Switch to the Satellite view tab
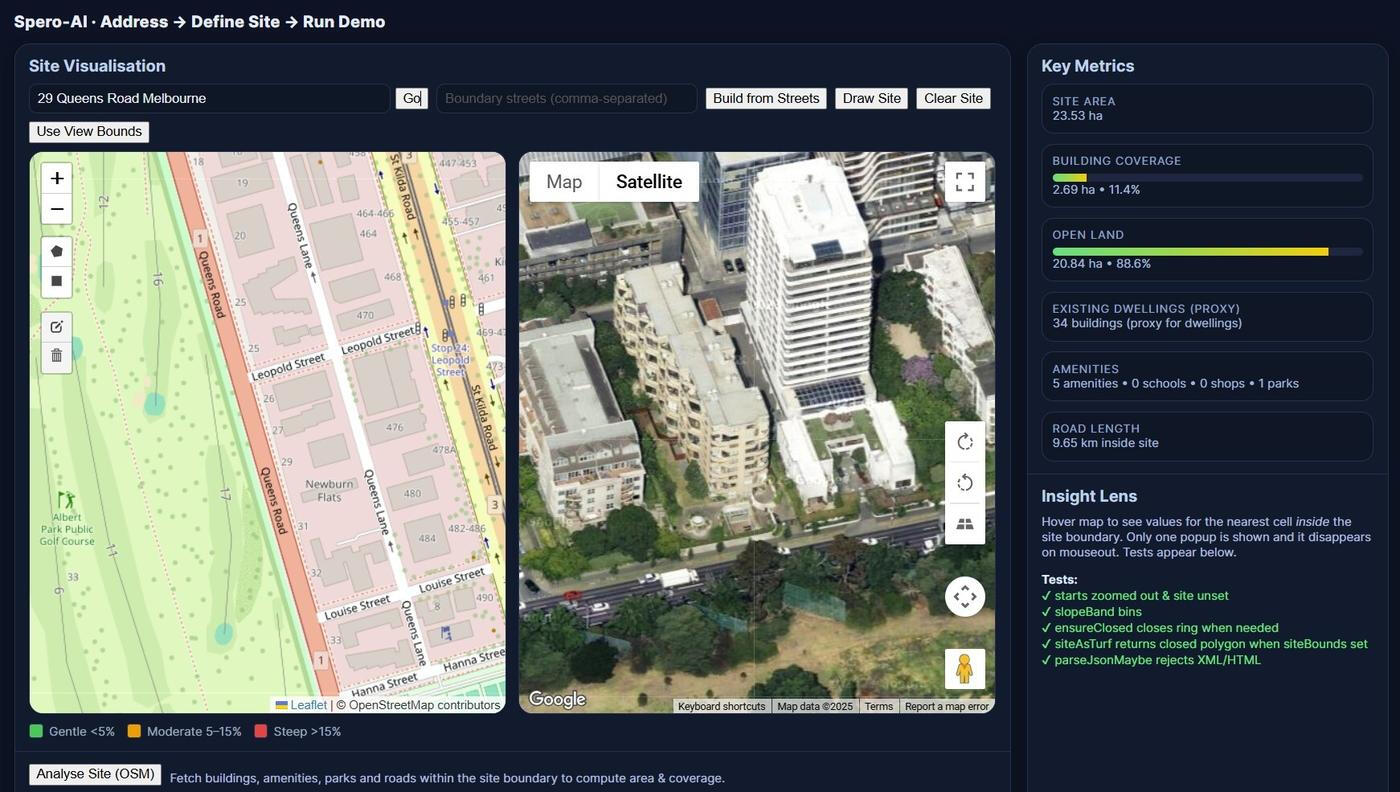 click(649, 182)
